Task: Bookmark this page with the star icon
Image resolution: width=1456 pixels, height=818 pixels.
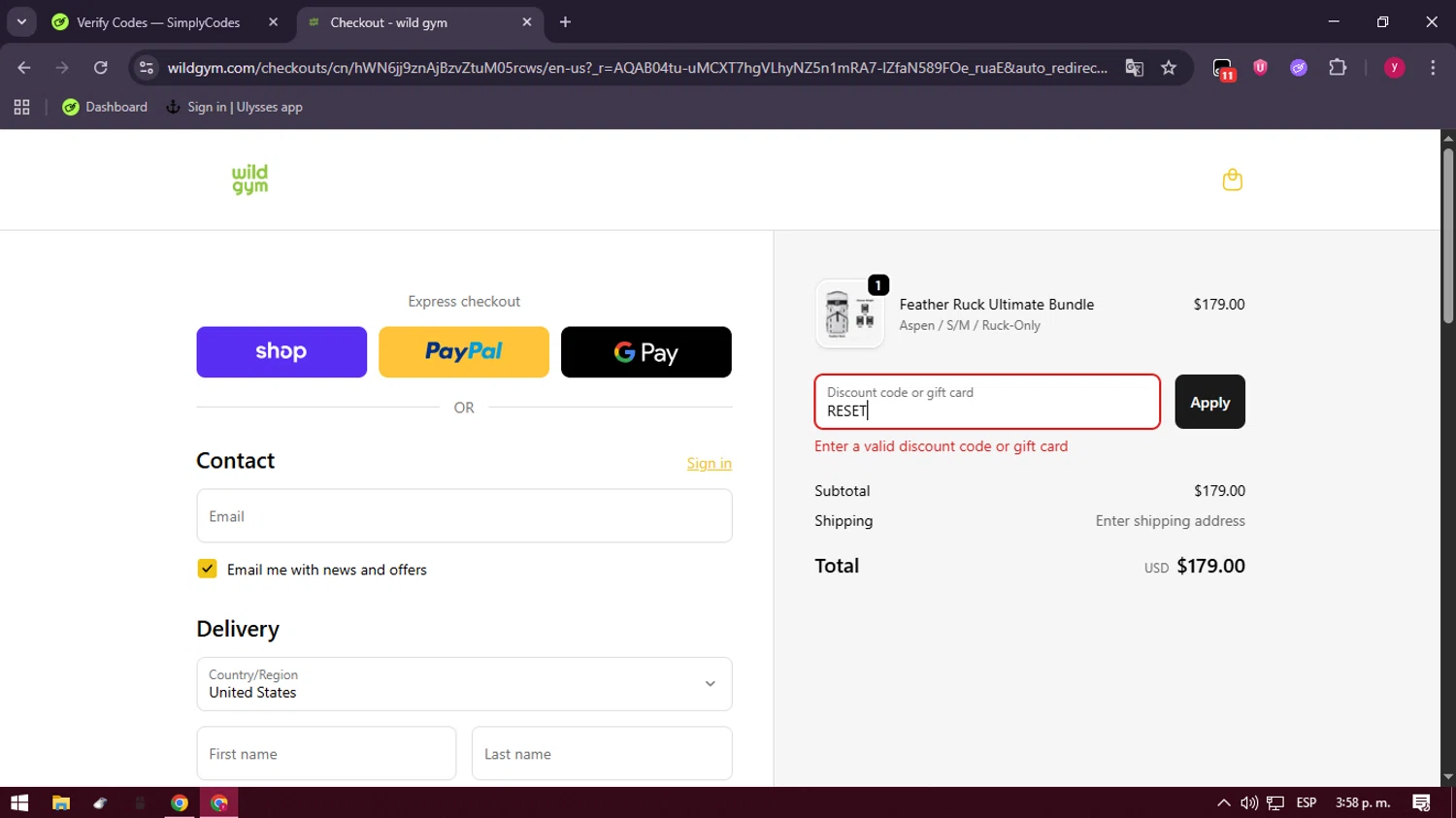Action: [x=1169, y=68]
